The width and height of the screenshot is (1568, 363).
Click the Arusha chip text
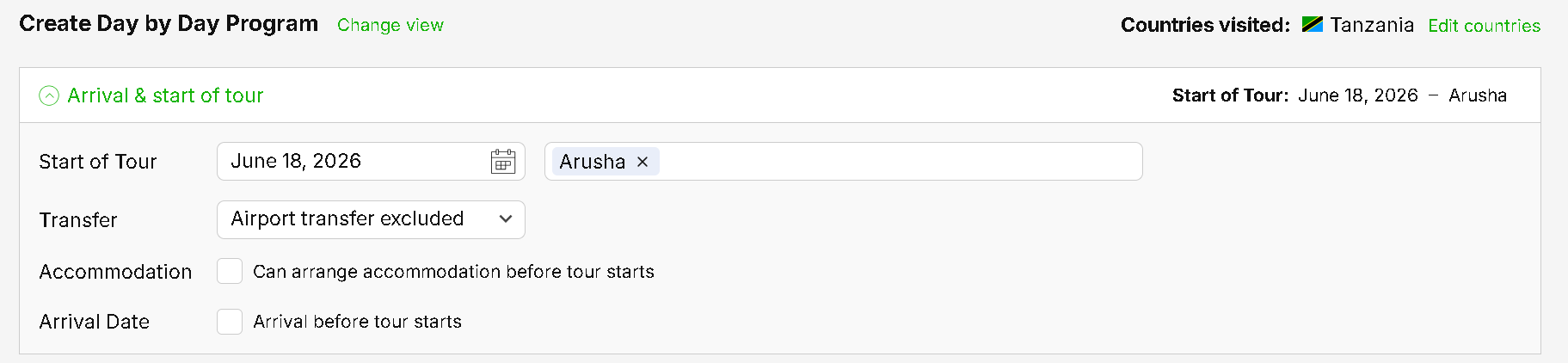tap(592, 162)
